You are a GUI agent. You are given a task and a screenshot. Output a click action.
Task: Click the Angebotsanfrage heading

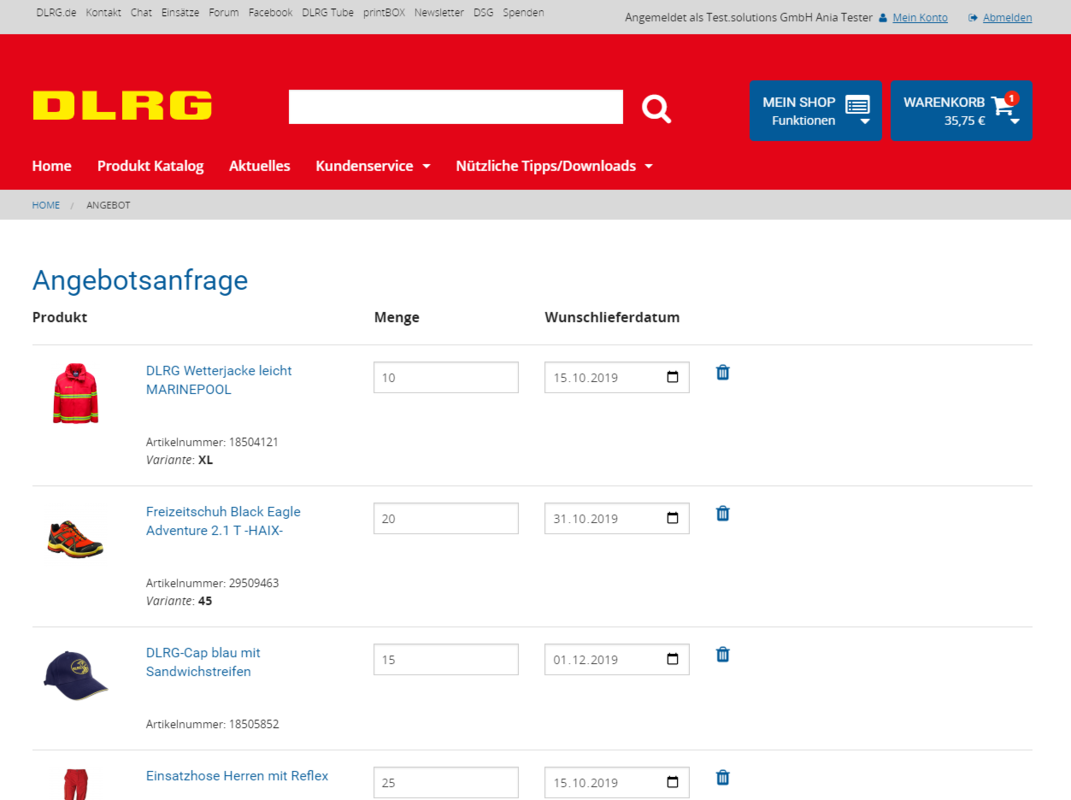(x=140, y=281)
